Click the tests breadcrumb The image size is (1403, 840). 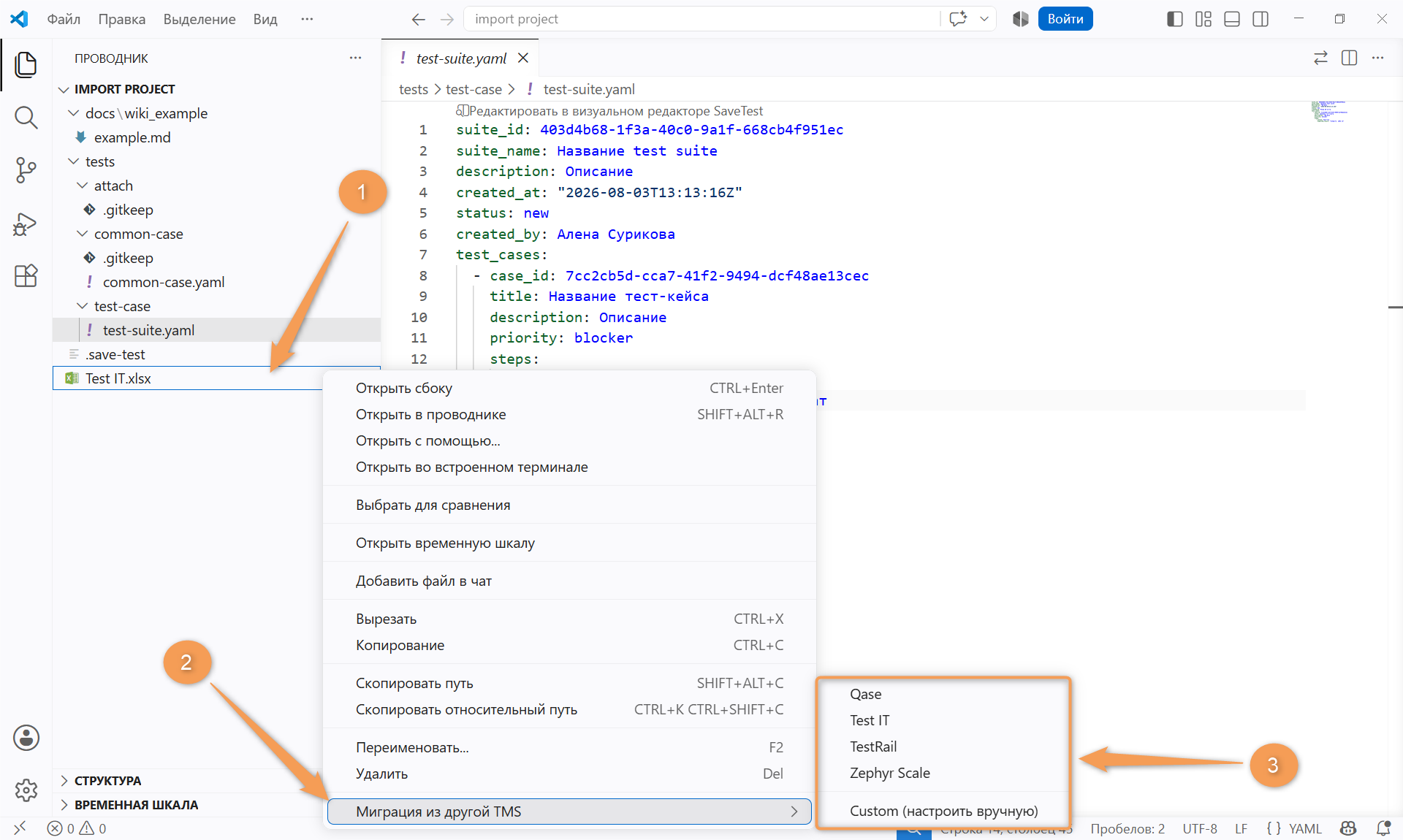click(x=414, y=89)
